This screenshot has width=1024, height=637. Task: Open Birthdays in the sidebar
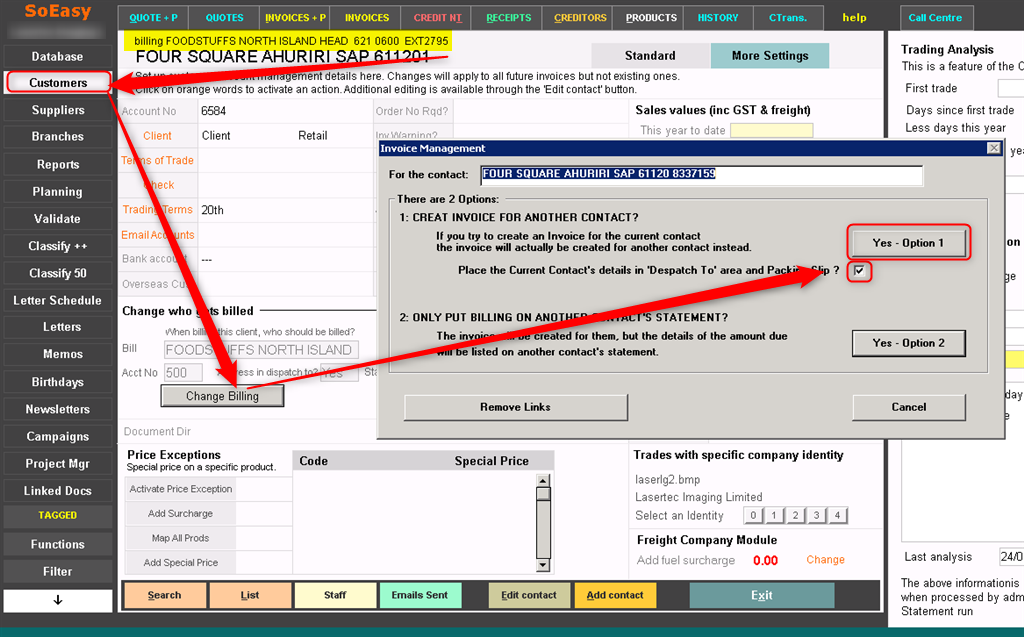coord(57,382)
